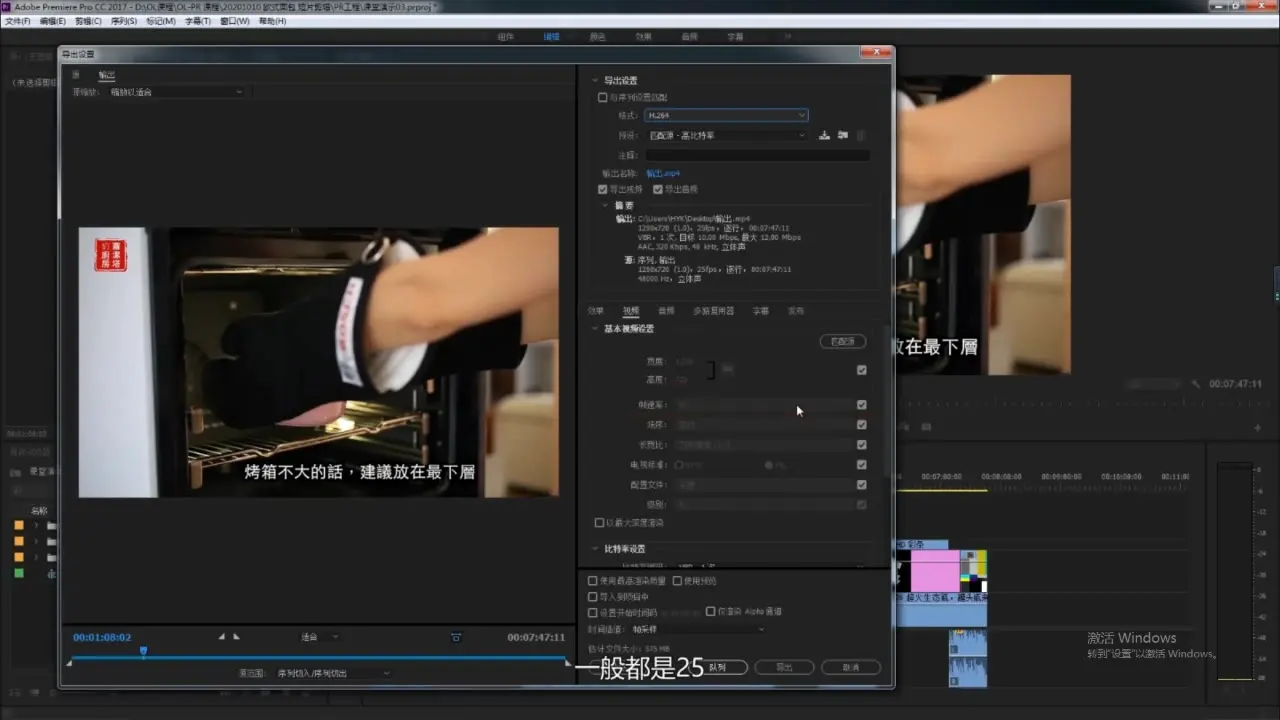Enable render alpha channel only checkbox
Viewport: 1280px width, 720px height.
click(x=710, y=611)
